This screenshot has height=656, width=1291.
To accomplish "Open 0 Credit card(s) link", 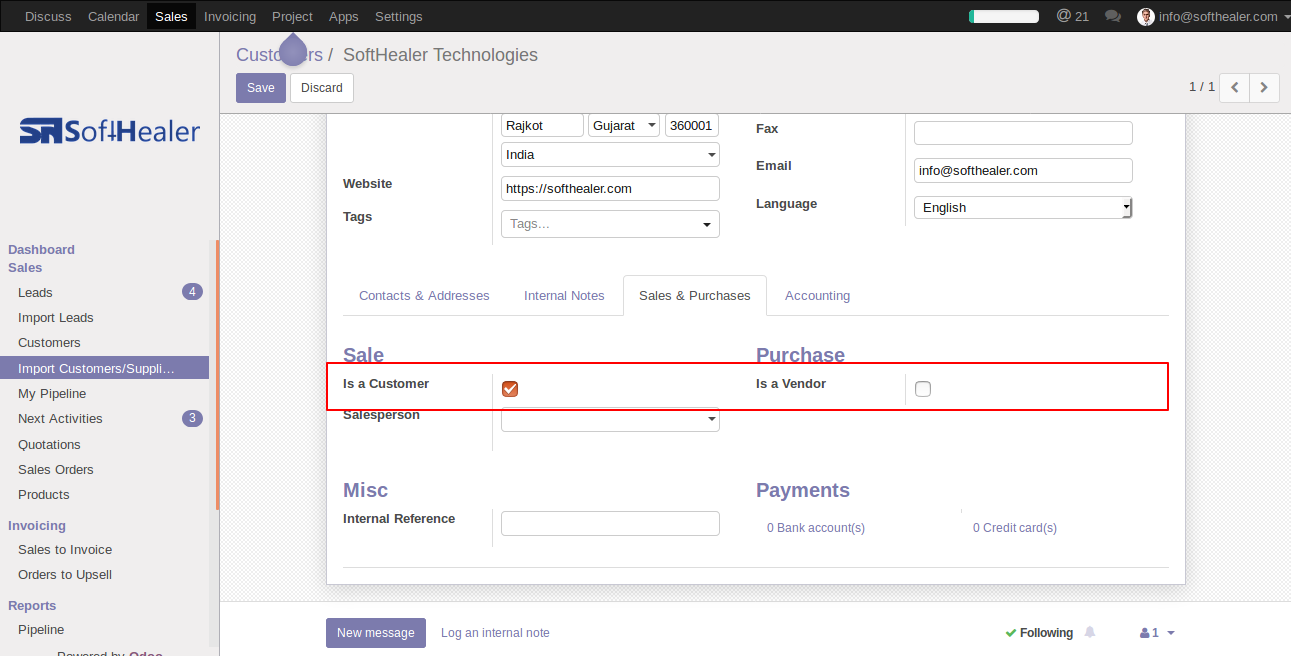I will click(x=1015, y=528).
